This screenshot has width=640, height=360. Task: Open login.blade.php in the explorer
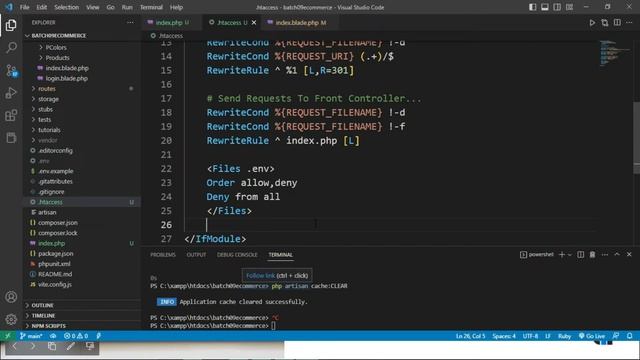click(67, 78)
